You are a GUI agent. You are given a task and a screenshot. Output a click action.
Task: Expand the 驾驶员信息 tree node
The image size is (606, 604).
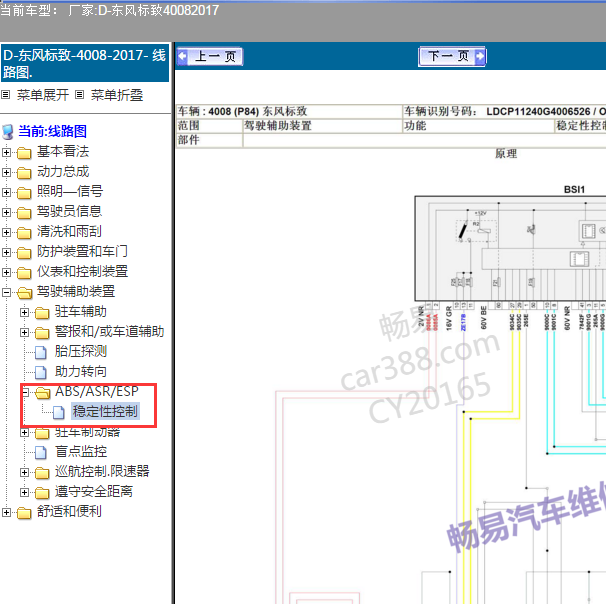pos(6,213)
